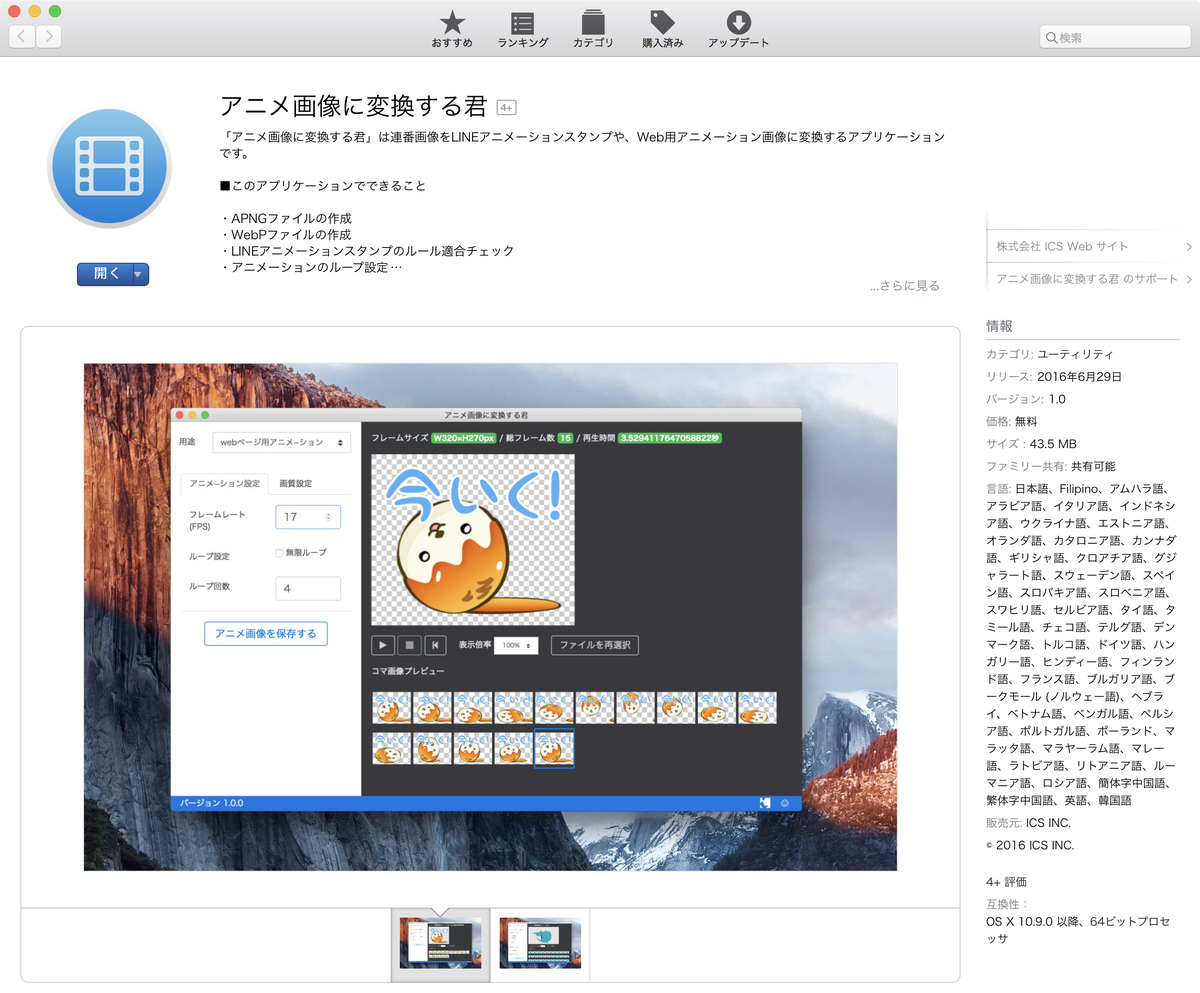
Task: Click the アニメ画像に変換する君 app title
Action: 353,107
